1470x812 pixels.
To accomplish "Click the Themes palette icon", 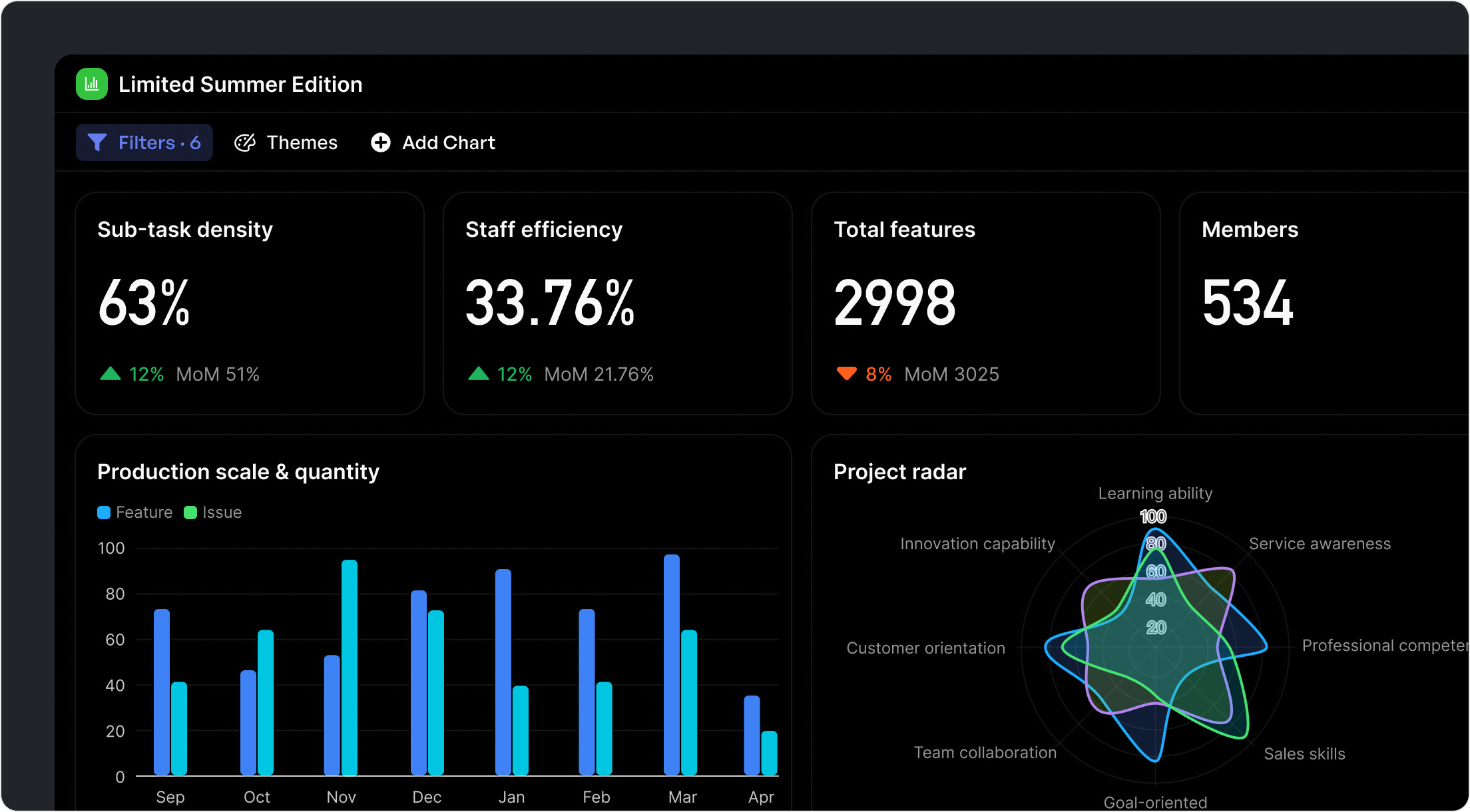I will point(245,142).
